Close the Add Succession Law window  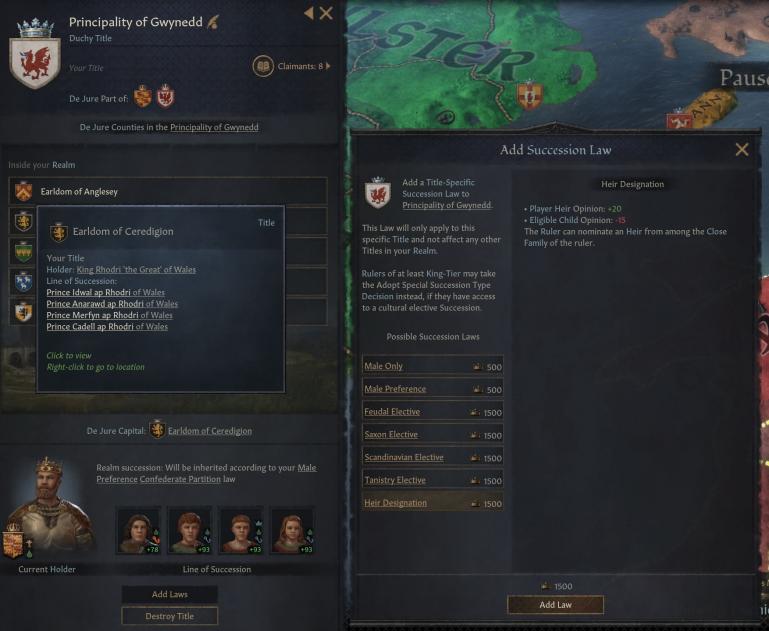(x=742, y=150)
